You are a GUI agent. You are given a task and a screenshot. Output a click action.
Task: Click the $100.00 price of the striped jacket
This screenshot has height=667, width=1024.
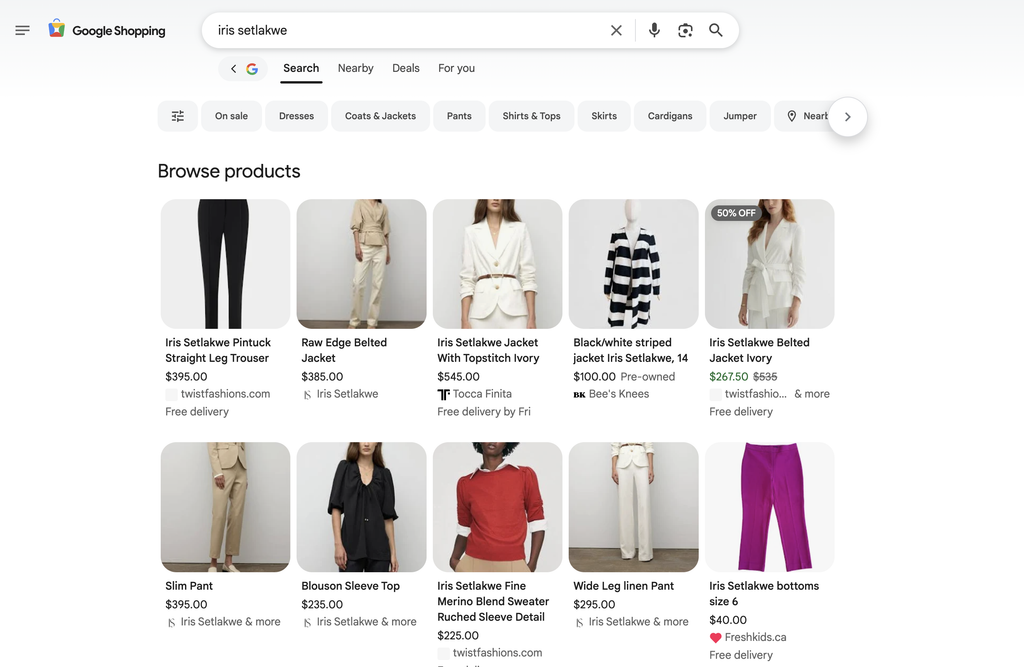[x=594, y=376]
